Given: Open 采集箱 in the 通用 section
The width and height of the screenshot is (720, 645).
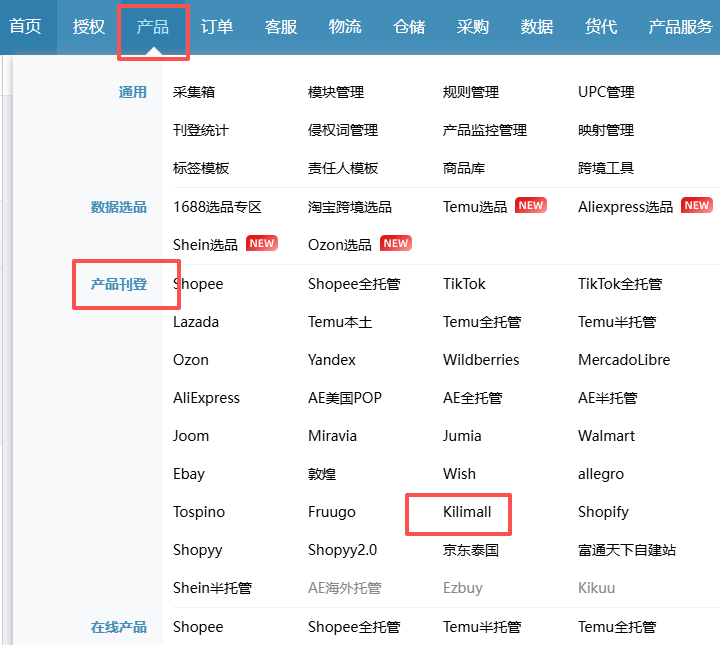Looking at the screenshot, I should point(194,92).
